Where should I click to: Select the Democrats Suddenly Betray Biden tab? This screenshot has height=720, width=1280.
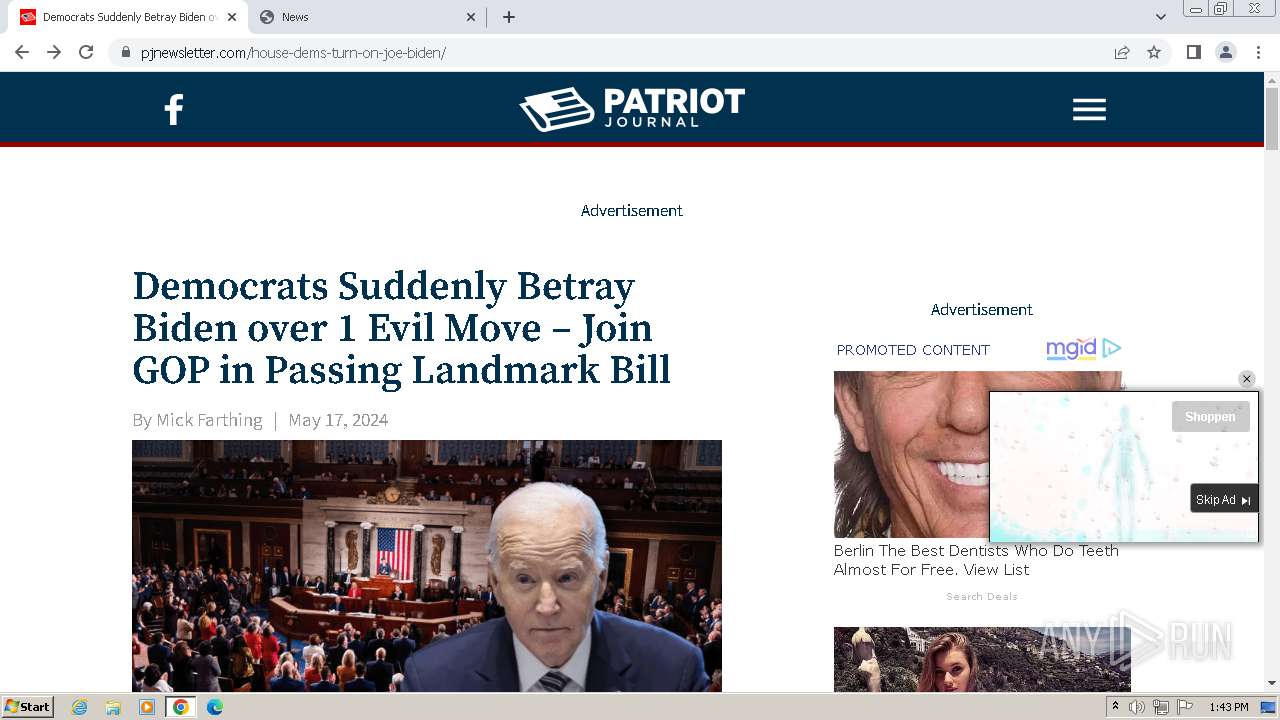coord(127,17)
